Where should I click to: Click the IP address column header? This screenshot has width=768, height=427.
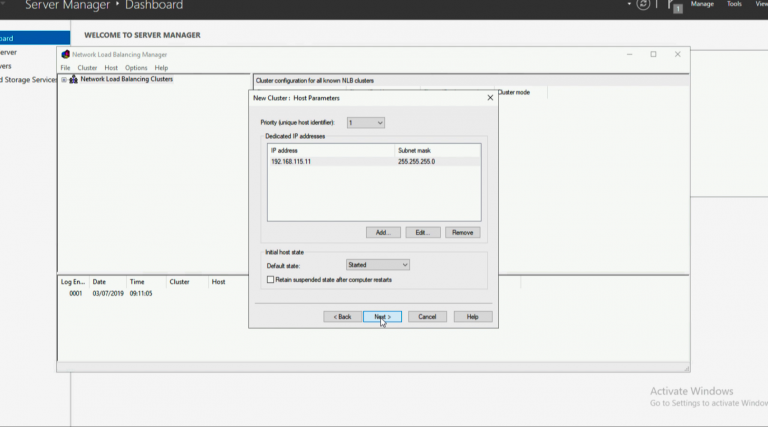[331, 150]
